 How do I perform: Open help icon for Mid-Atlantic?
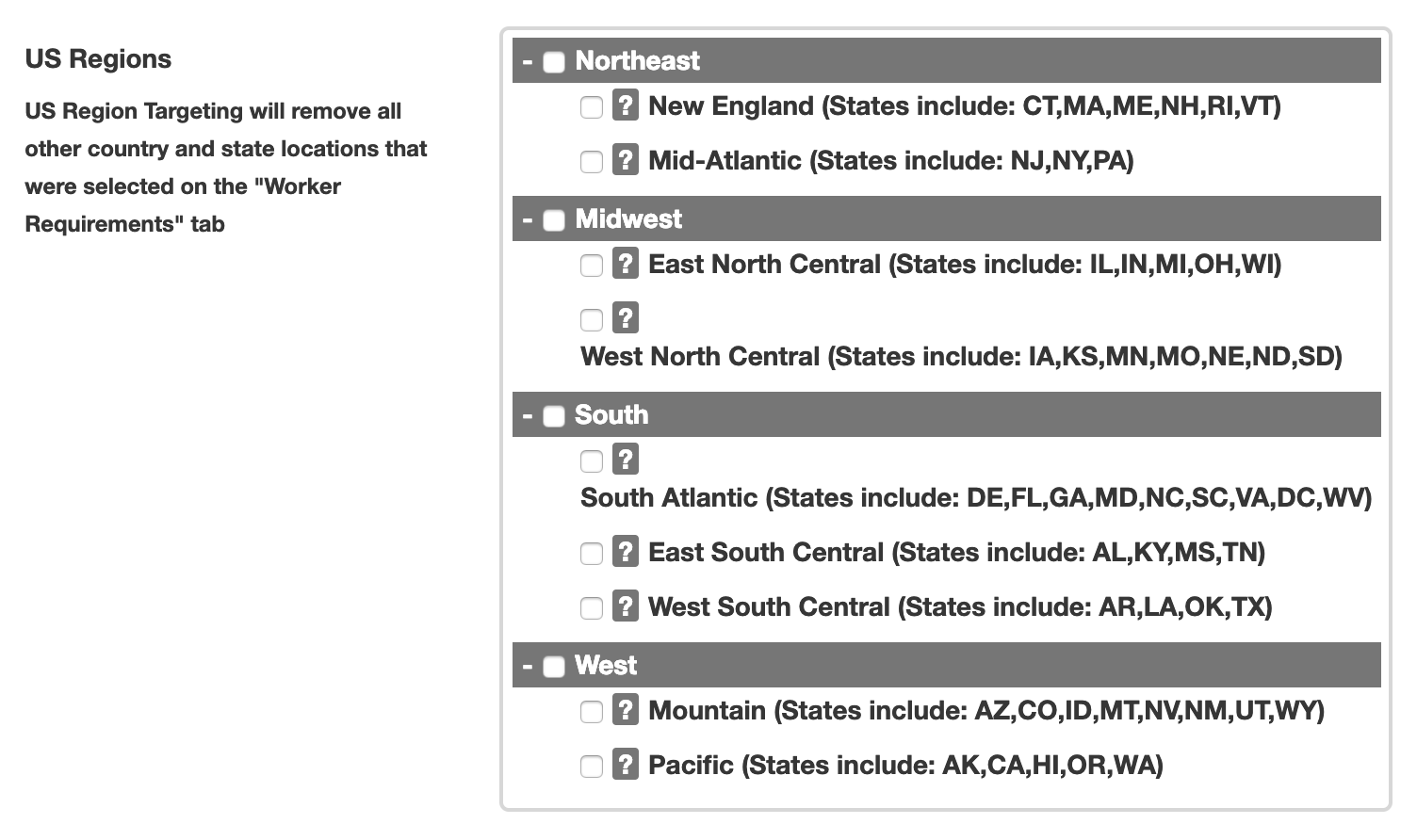point(626,159)
